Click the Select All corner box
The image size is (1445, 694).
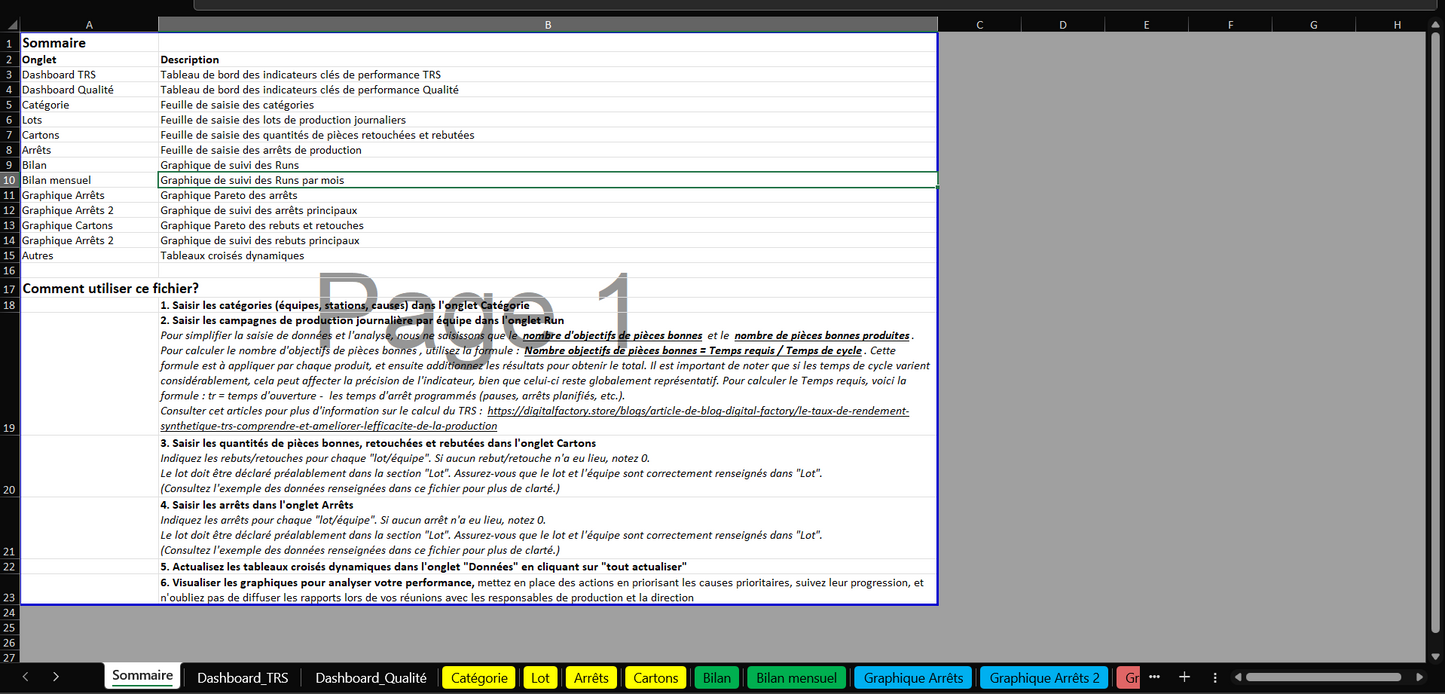(9, 24)
